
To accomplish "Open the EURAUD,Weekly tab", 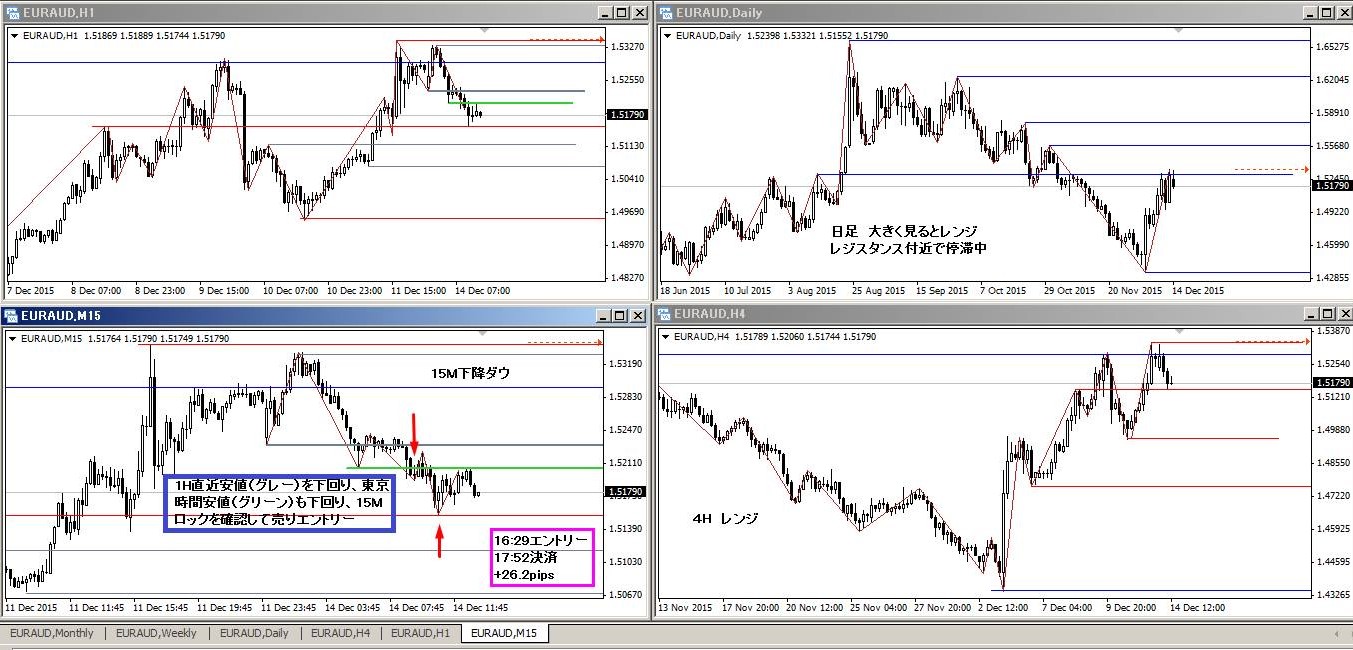I will click(x=156, y=633).
